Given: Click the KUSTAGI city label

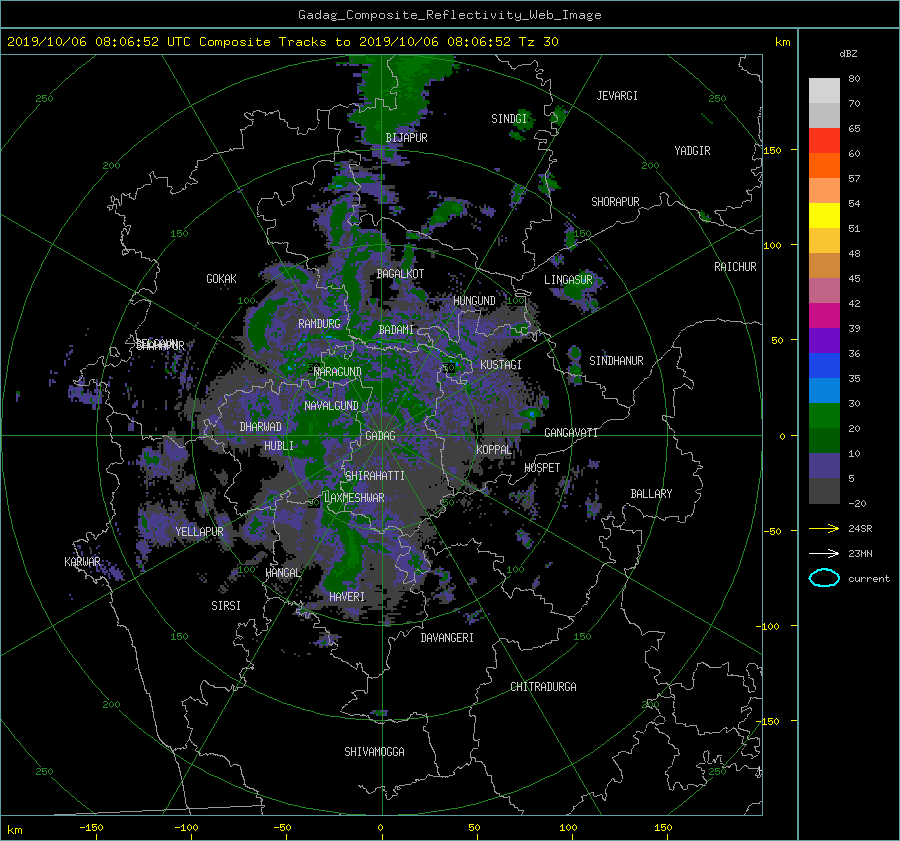Looking at the screenshot, I should coord(501,365).
